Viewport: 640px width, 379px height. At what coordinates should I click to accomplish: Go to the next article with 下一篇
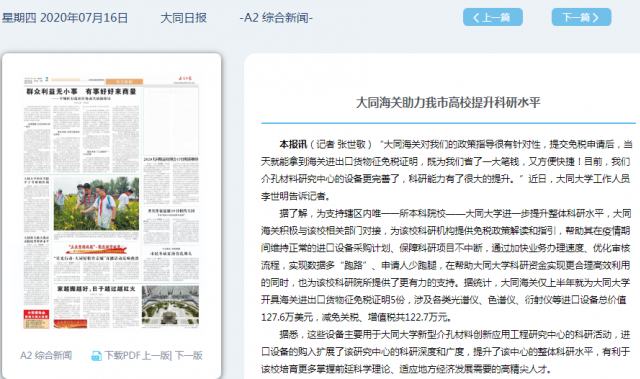click(x=581, y=17)
